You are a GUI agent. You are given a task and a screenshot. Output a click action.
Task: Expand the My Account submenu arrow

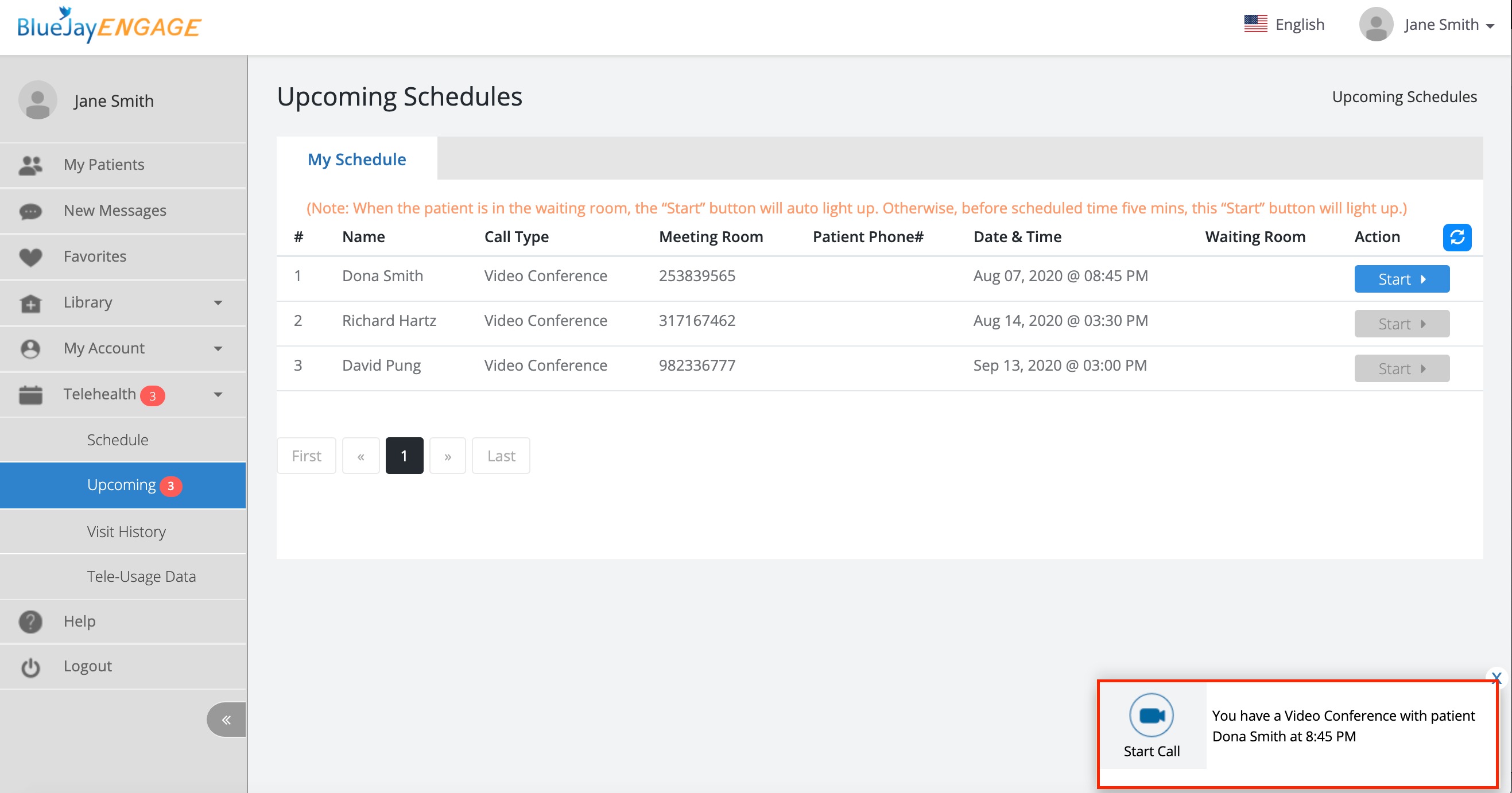218,348
